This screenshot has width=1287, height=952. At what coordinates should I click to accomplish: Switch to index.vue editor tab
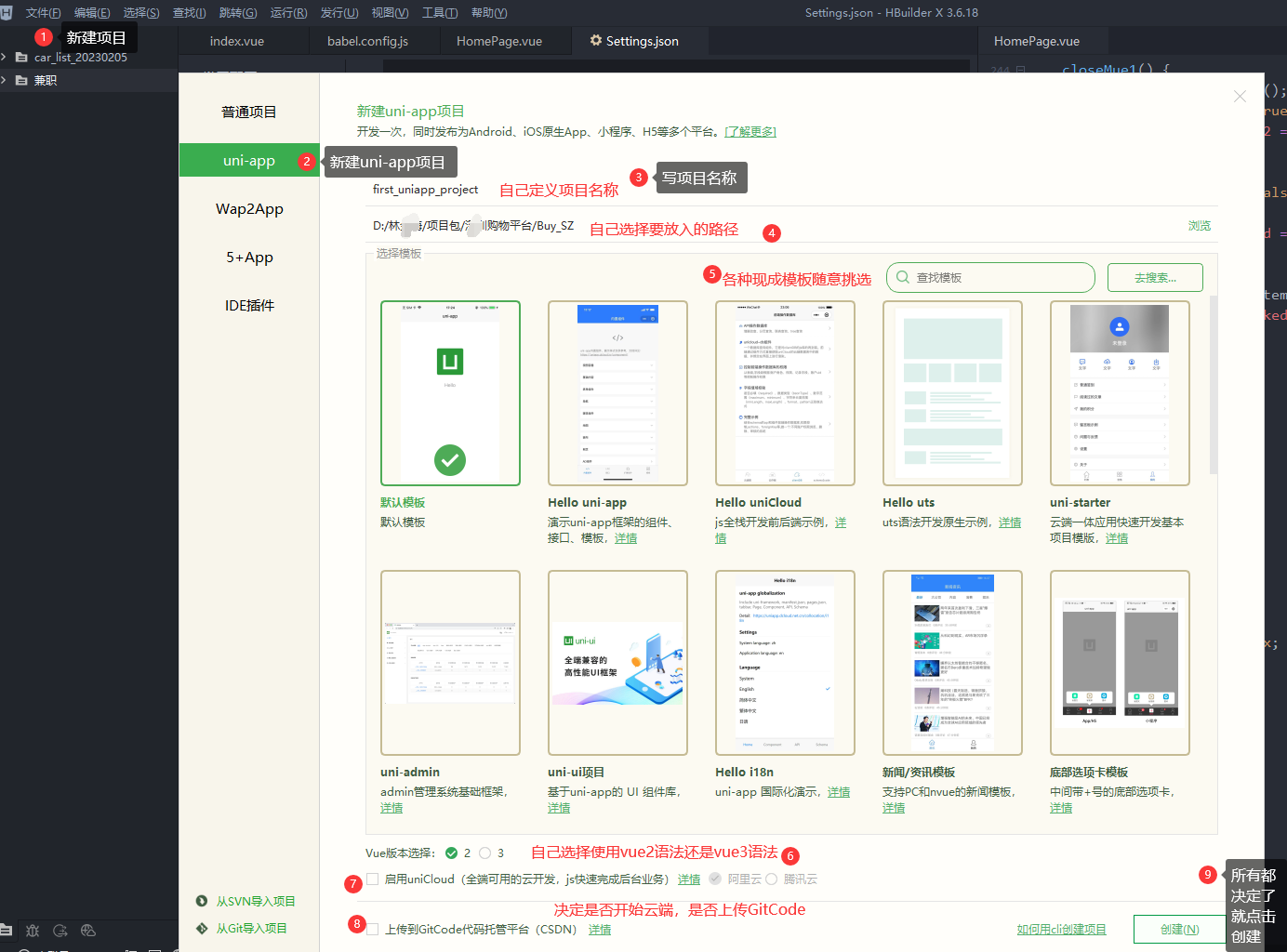click(237, 41)
